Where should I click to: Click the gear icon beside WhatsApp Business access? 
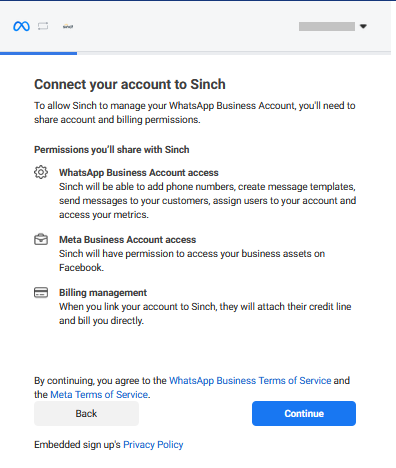click(x=41, y=172)
